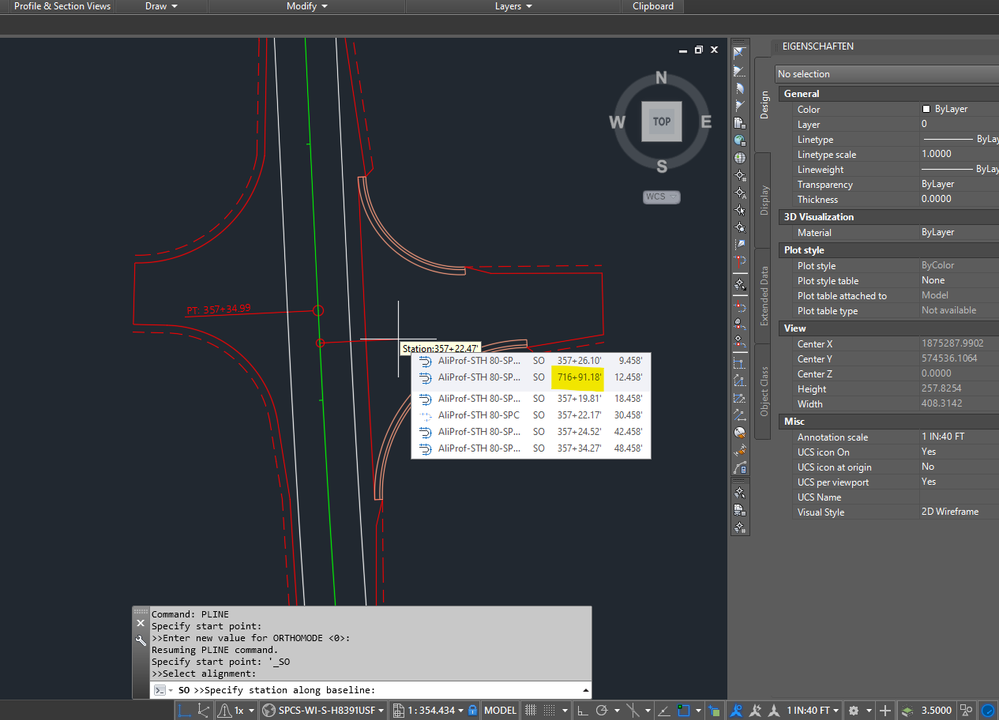Select the AliProf-STH 80-SPC 357+22.17' row

tap(531, 415)
